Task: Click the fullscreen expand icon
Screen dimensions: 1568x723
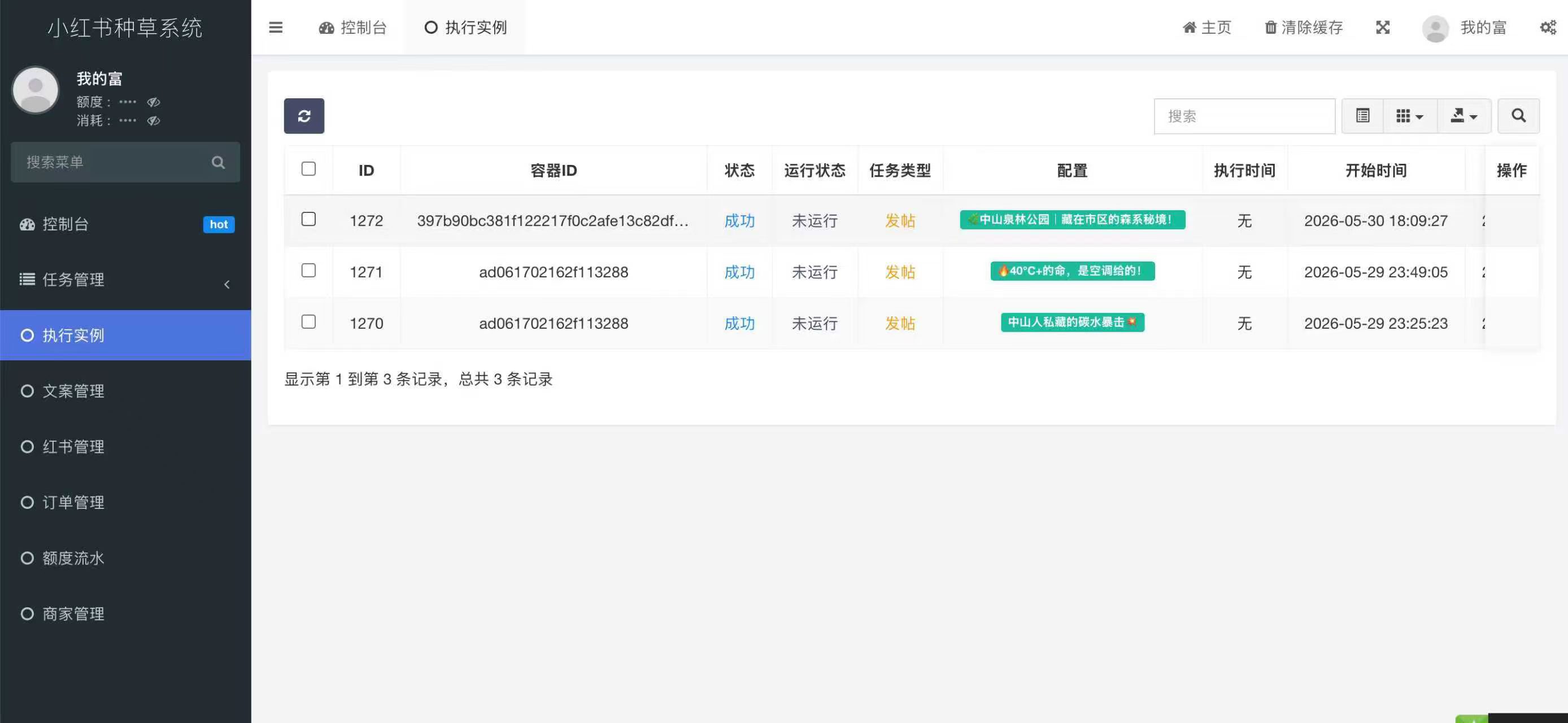Action: [1382, 27]
